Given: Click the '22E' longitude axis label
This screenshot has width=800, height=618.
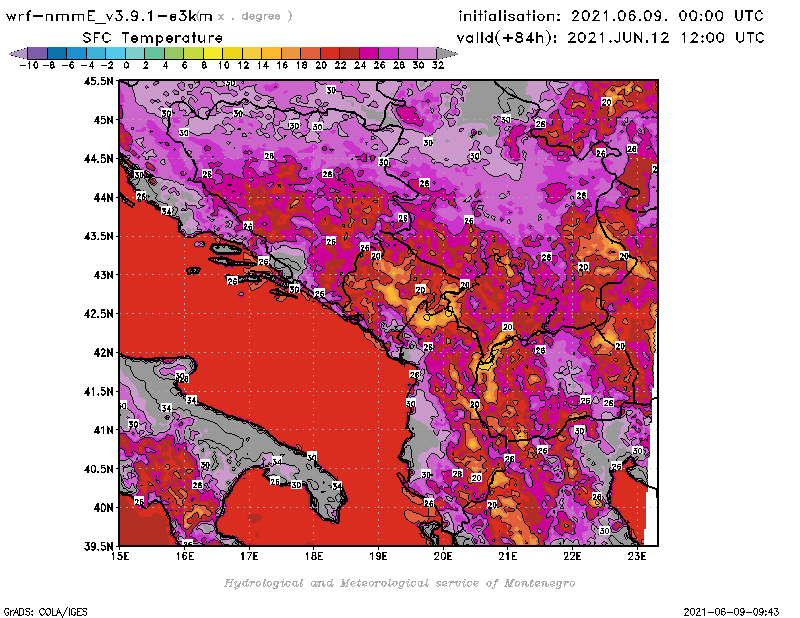Looking at the screenshot, I should pos(572,556).
